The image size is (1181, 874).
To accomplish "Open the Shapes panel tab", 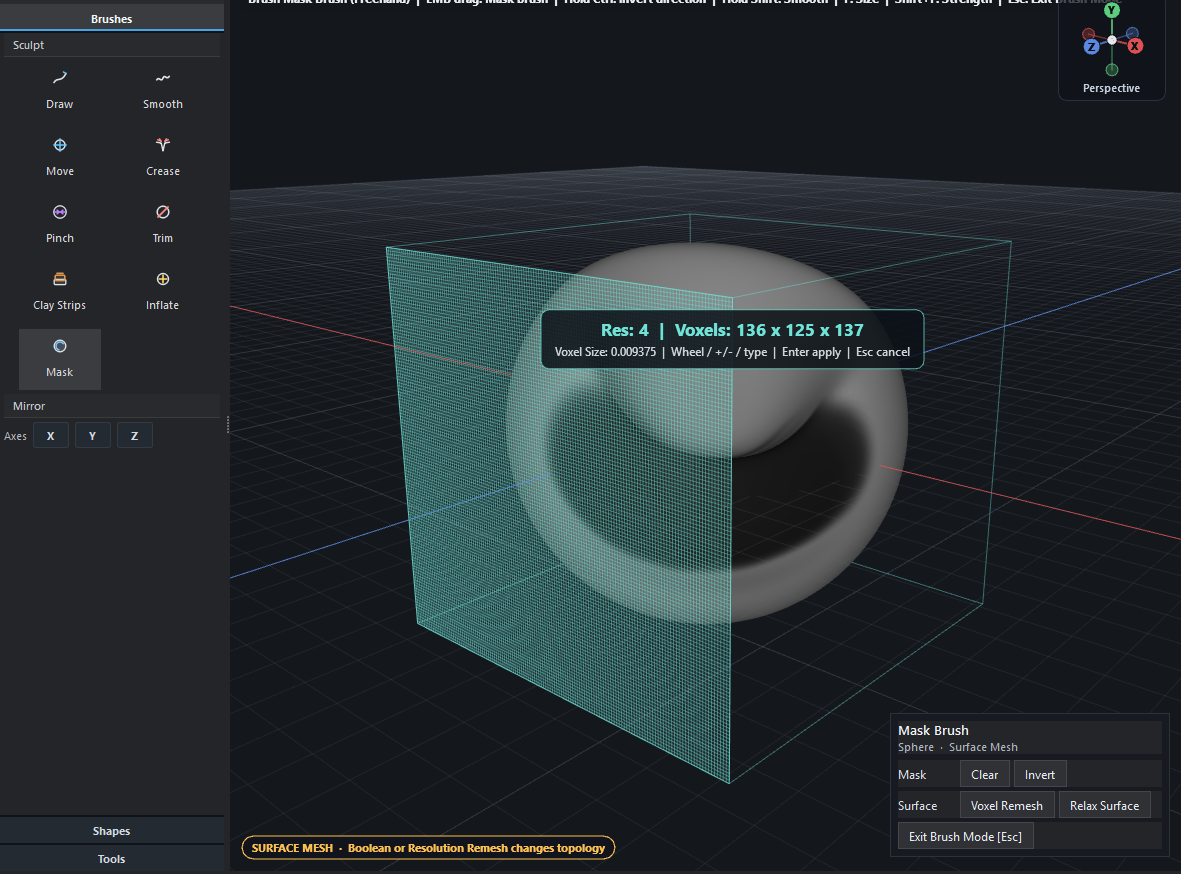I will 111,831.
